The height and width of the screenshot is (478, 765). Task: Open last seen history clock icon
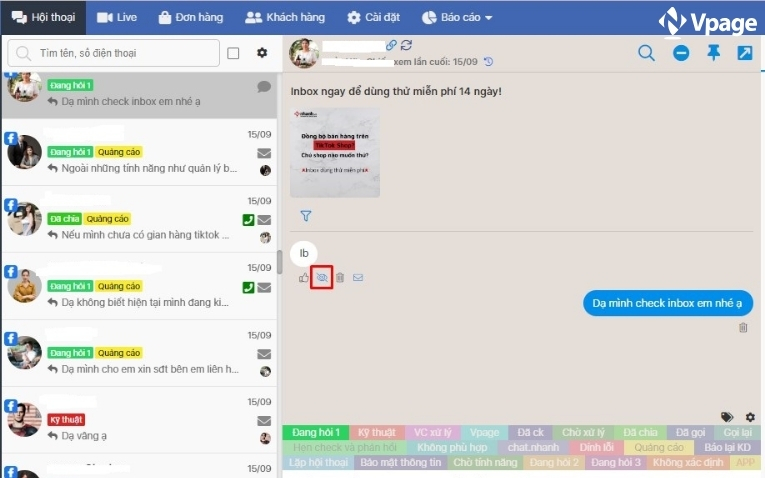click(488, 62)
